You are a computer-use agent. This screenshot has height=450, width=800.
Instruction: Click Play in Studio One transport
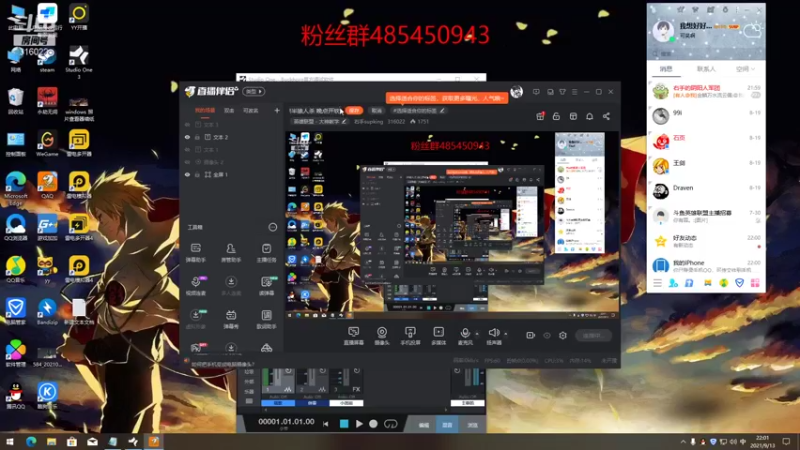click(359, 423)
